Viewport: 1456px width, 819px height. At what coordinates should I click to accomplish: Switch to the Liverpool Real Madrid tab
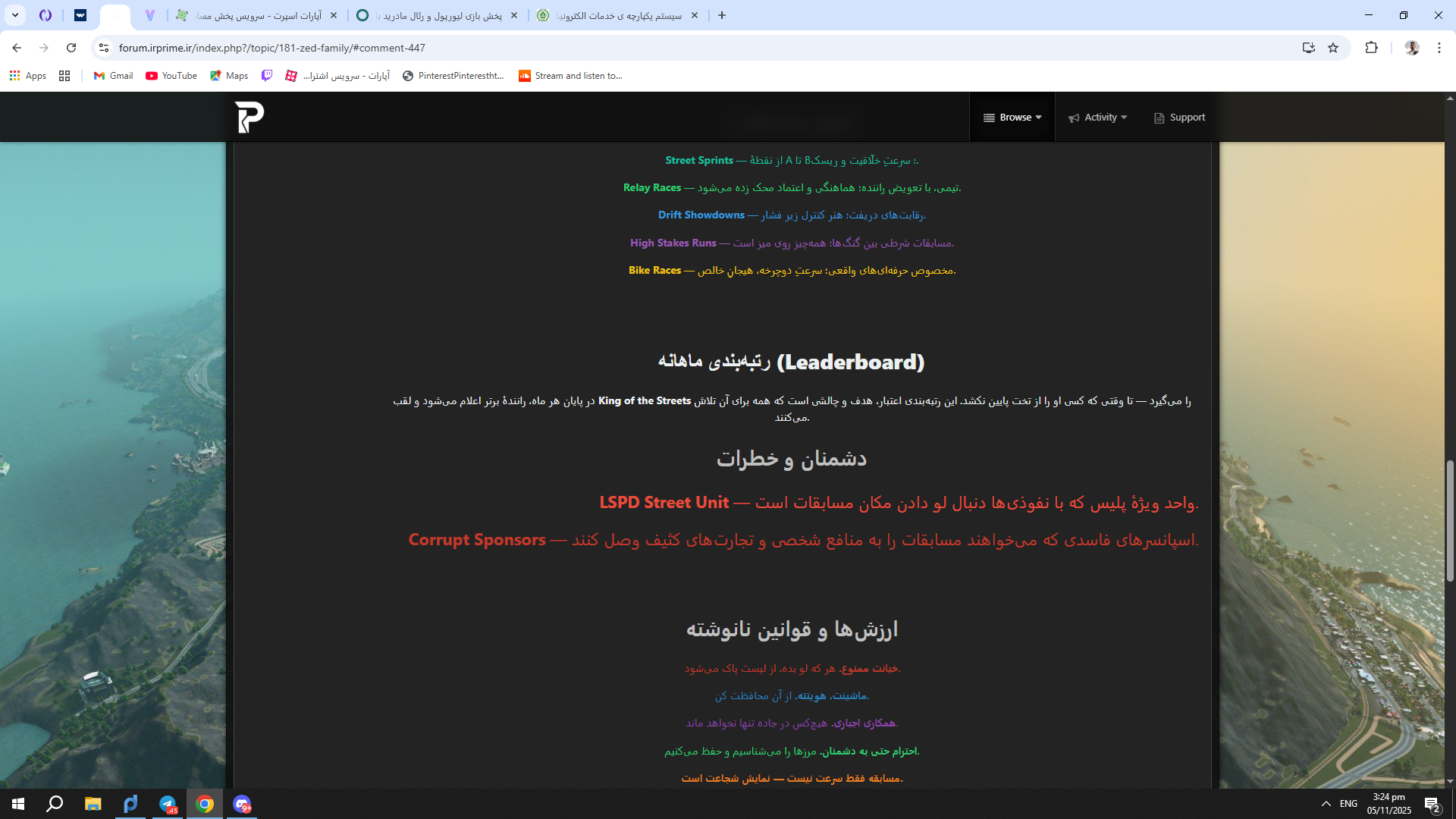[x=438, y=15]
